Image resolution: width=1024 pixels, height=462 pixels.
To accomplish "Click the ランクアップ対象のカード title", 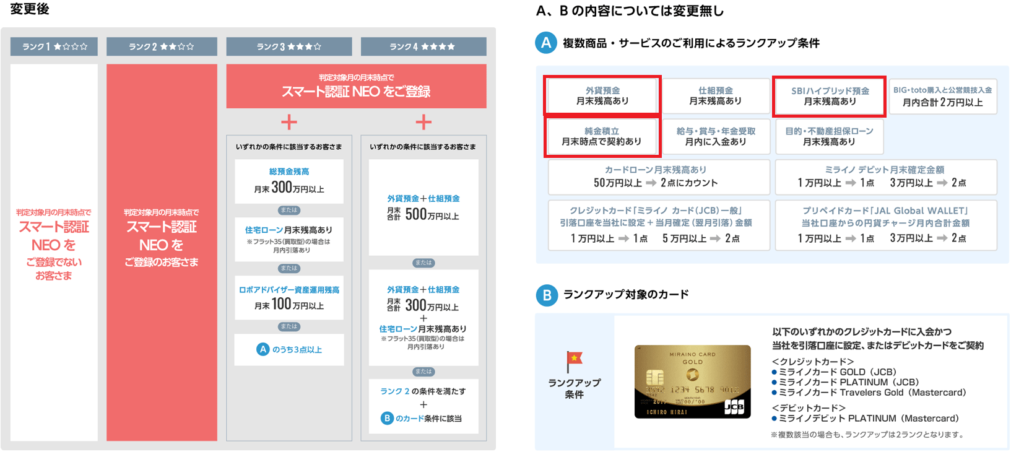I will pyautogui.click(x=626, y=295).
